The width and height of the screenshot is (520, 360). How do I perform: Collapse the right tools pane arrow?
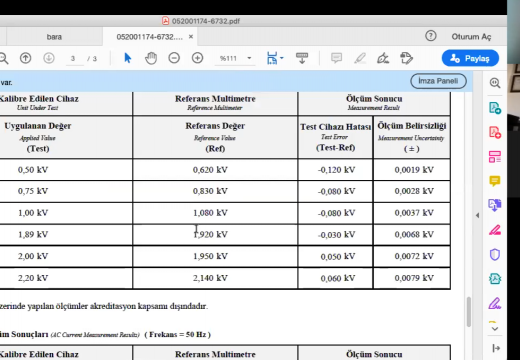(477, 215)
